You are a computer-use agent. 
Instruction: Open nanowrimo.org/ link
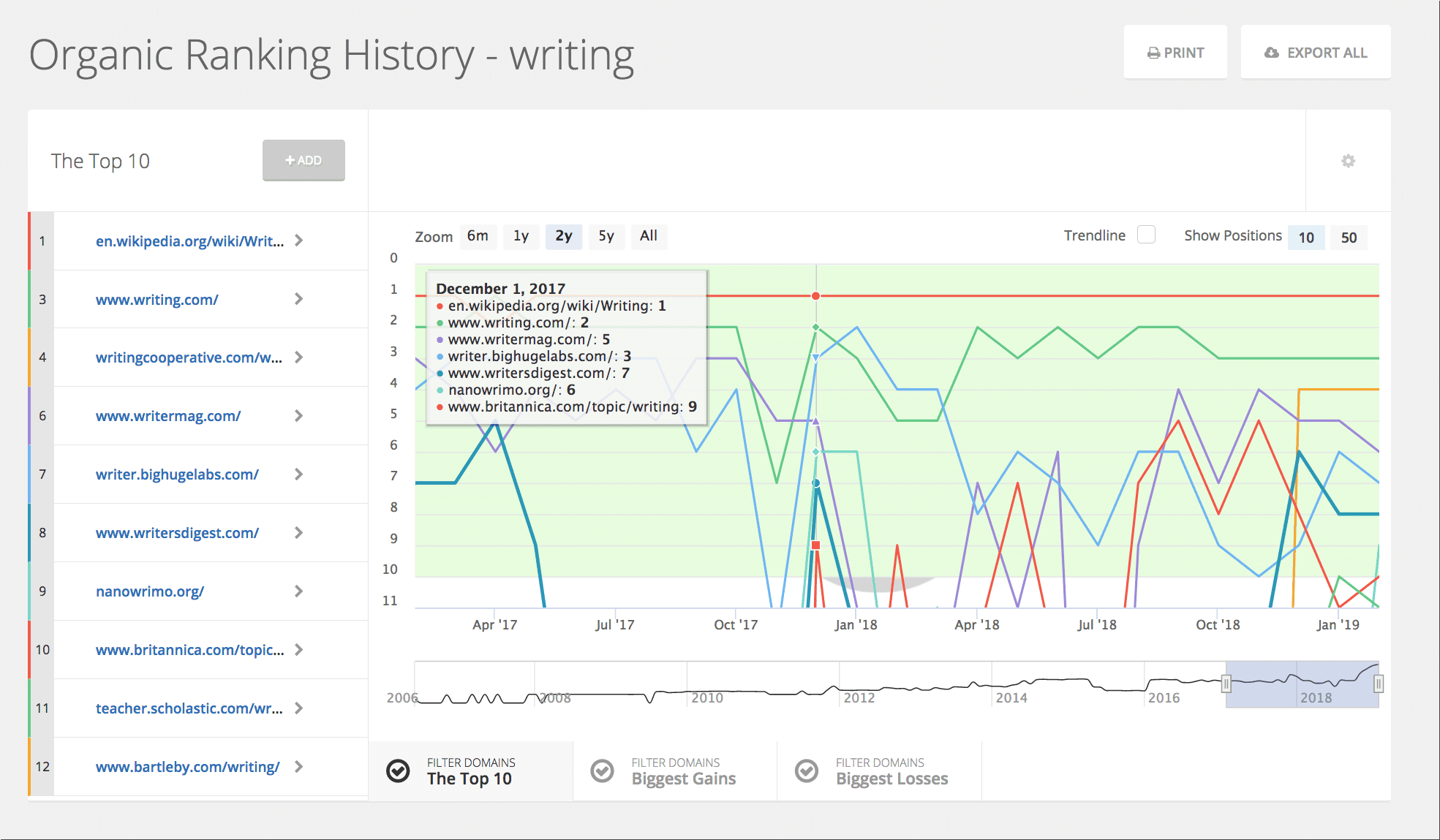(150, 591)
